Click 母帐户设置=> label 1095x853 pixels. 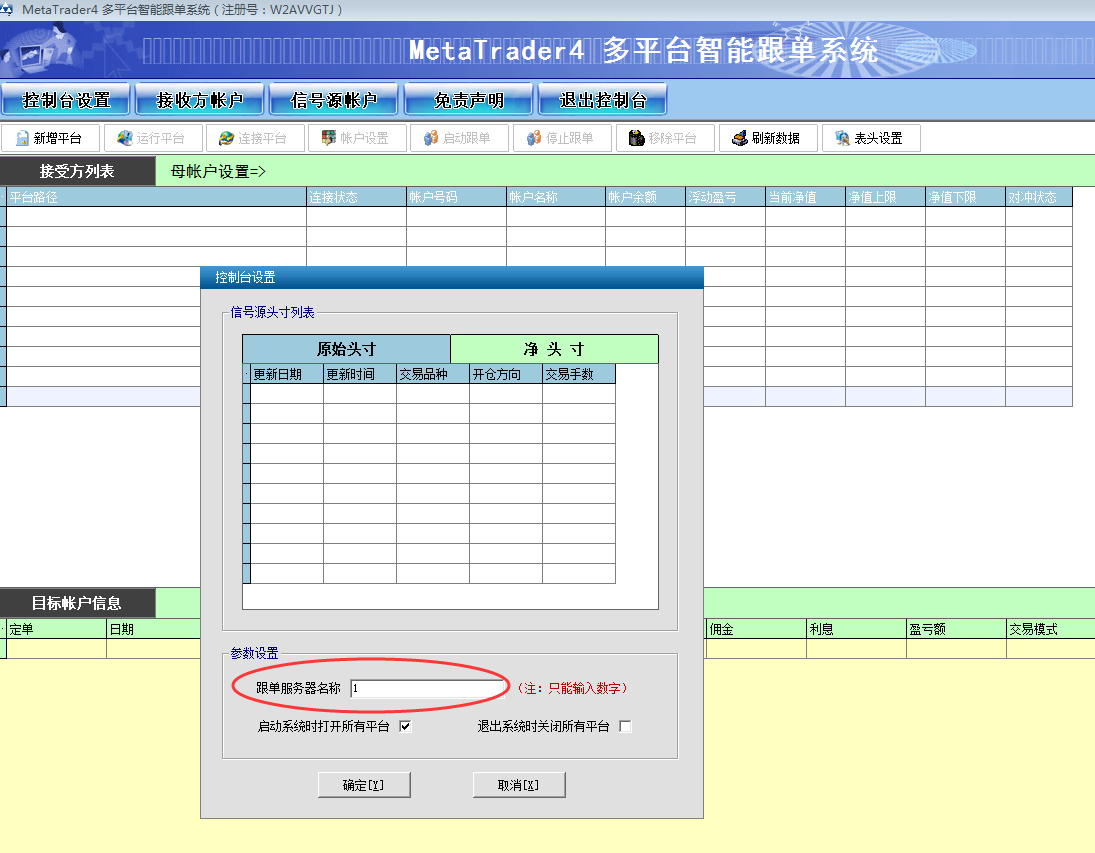pos(218,171)
